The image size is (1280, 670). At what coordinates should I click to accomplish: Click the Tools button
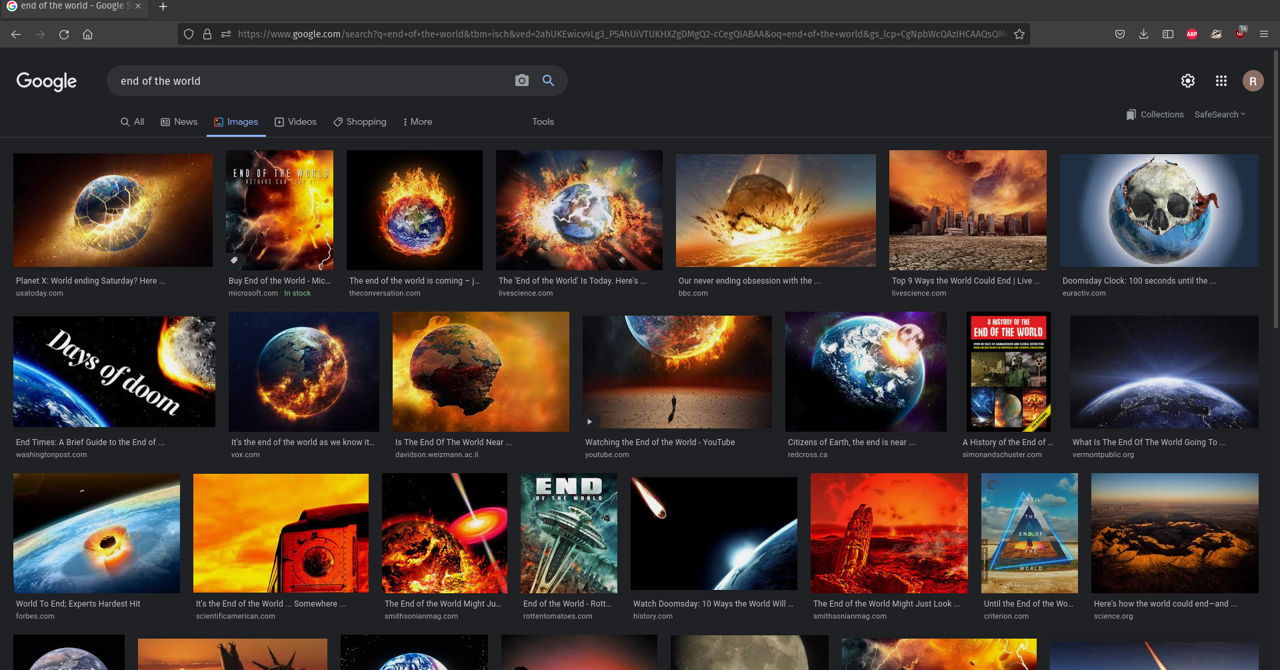(x=543, y=122)
